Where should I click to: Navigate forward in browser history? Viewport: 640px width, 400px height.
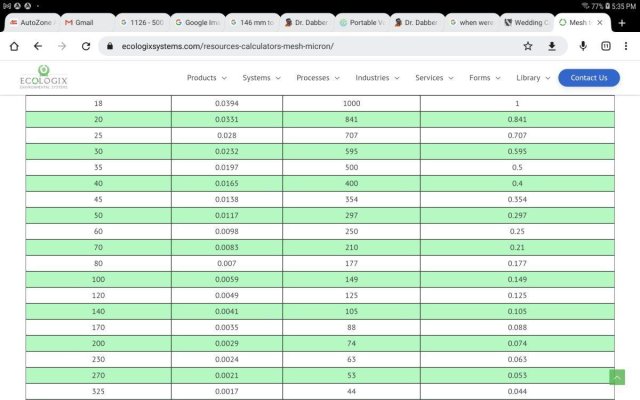coord(62,46)
